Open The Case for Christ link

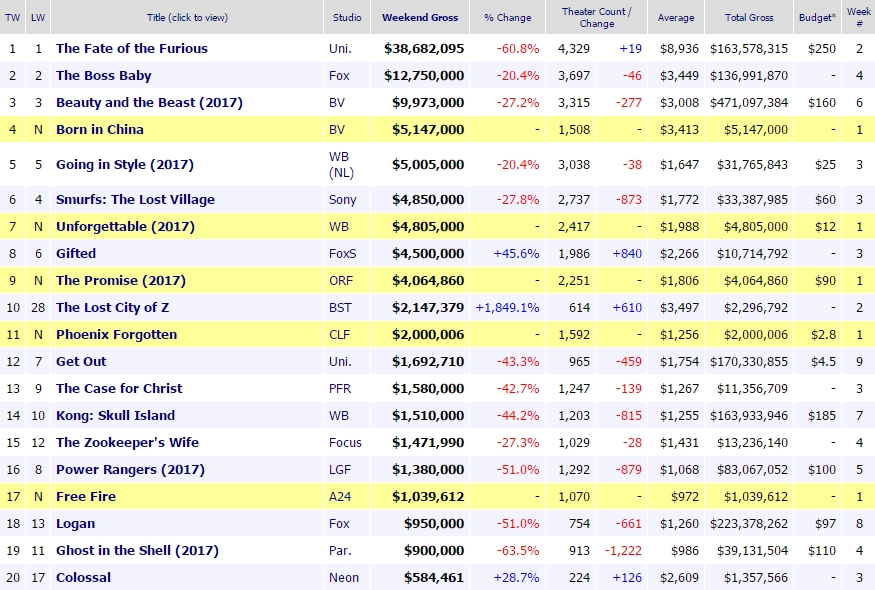click(119, 388)
